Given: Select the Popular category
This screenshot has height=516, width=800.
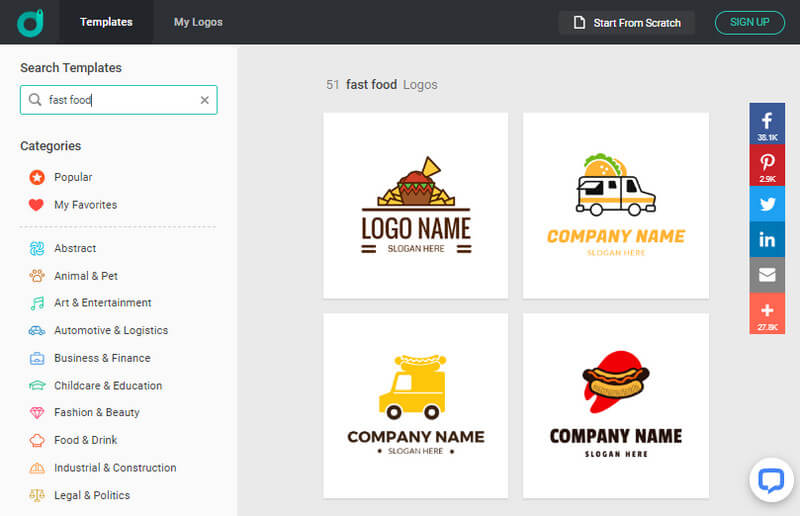Looking at the screenshot, I should point(73,177).
